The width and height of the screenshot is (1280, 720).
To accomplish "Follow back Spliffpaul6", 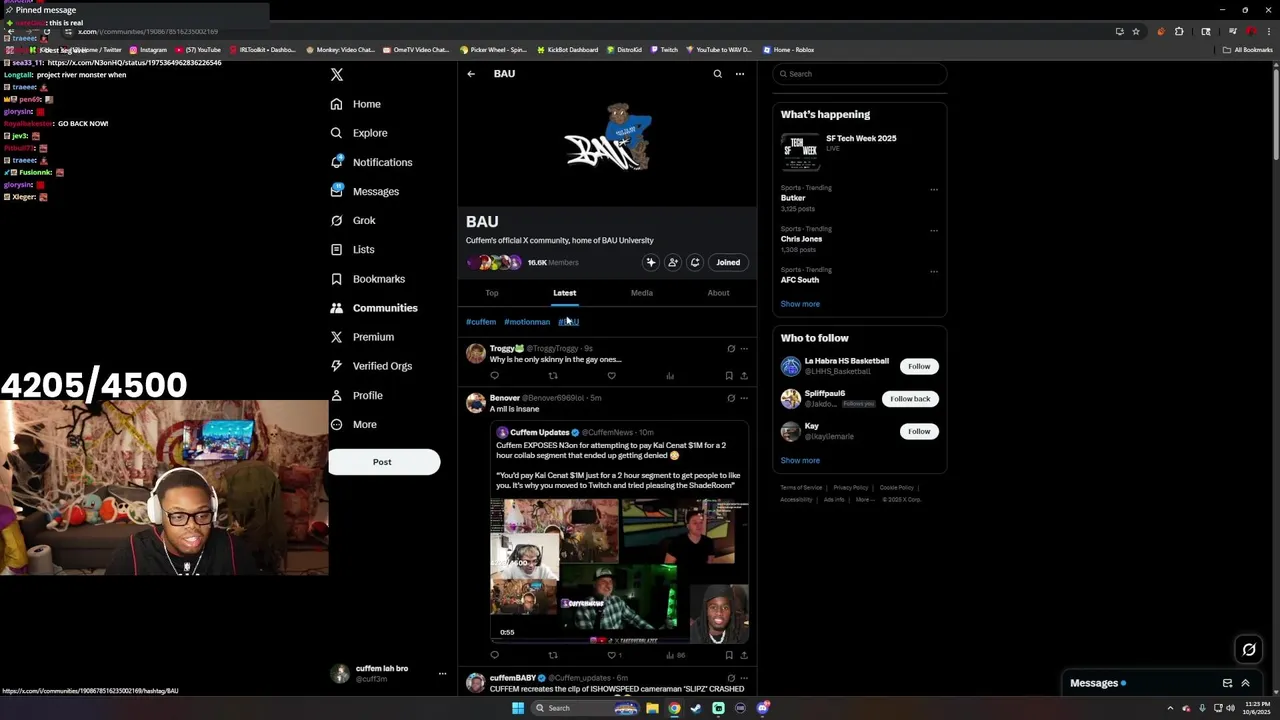I will point(910,399).
